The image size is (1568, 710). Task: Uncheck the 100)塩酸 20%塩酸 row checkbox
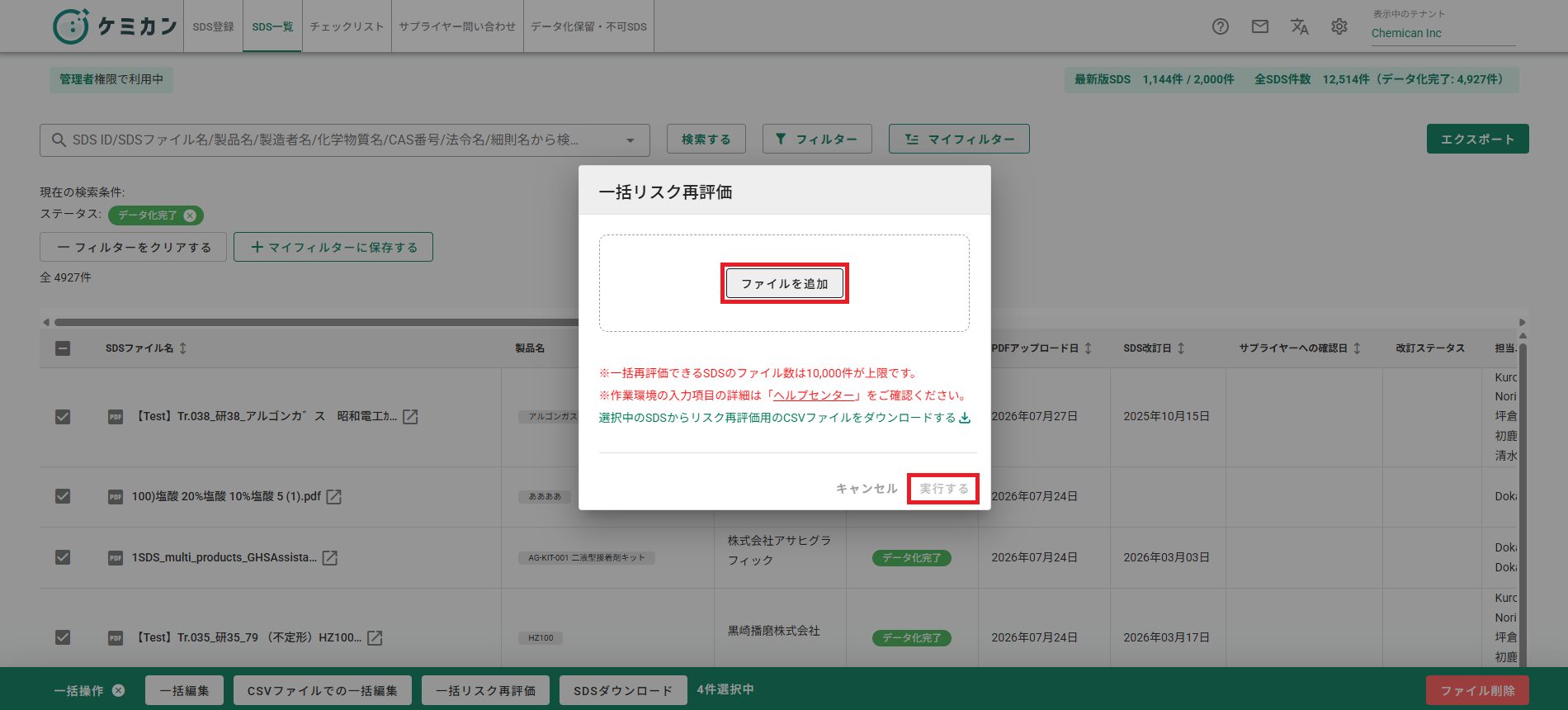[x=63, y=496]
